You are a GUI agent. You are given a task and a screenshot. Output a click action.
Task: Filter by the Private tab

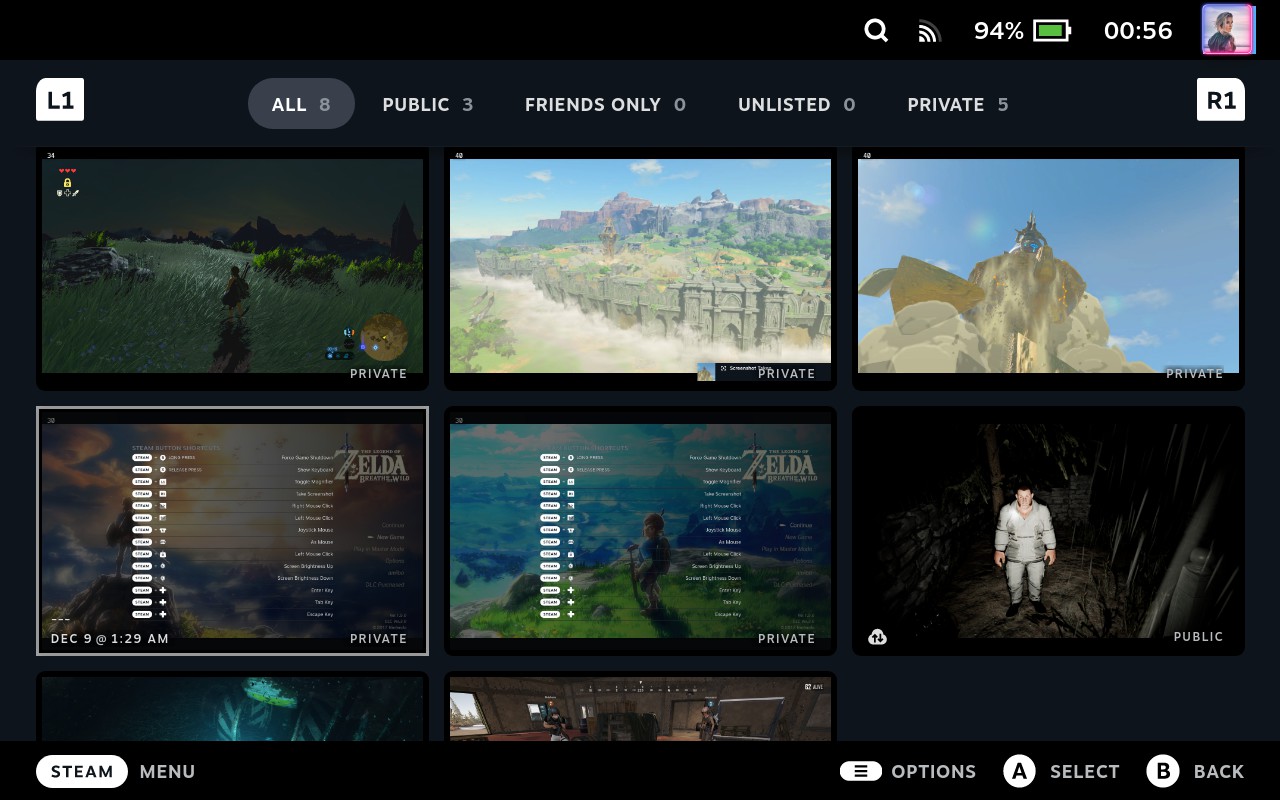958,104
